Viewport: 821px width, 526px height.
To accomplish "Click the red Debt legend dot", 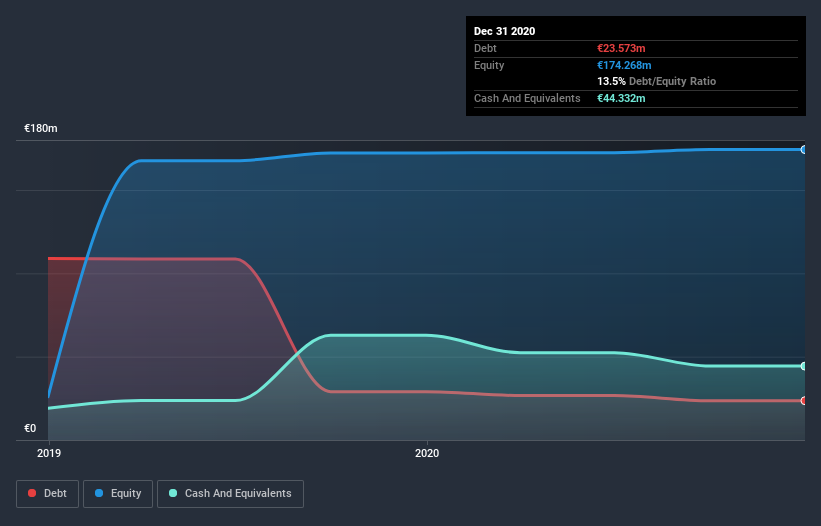I will tap(32, 493).
